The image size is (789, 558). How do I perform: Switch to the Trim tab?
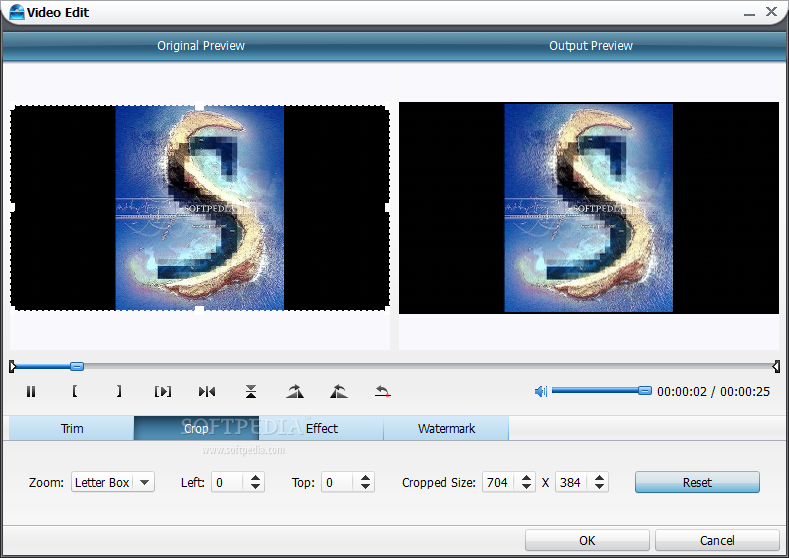pos(71,428)
